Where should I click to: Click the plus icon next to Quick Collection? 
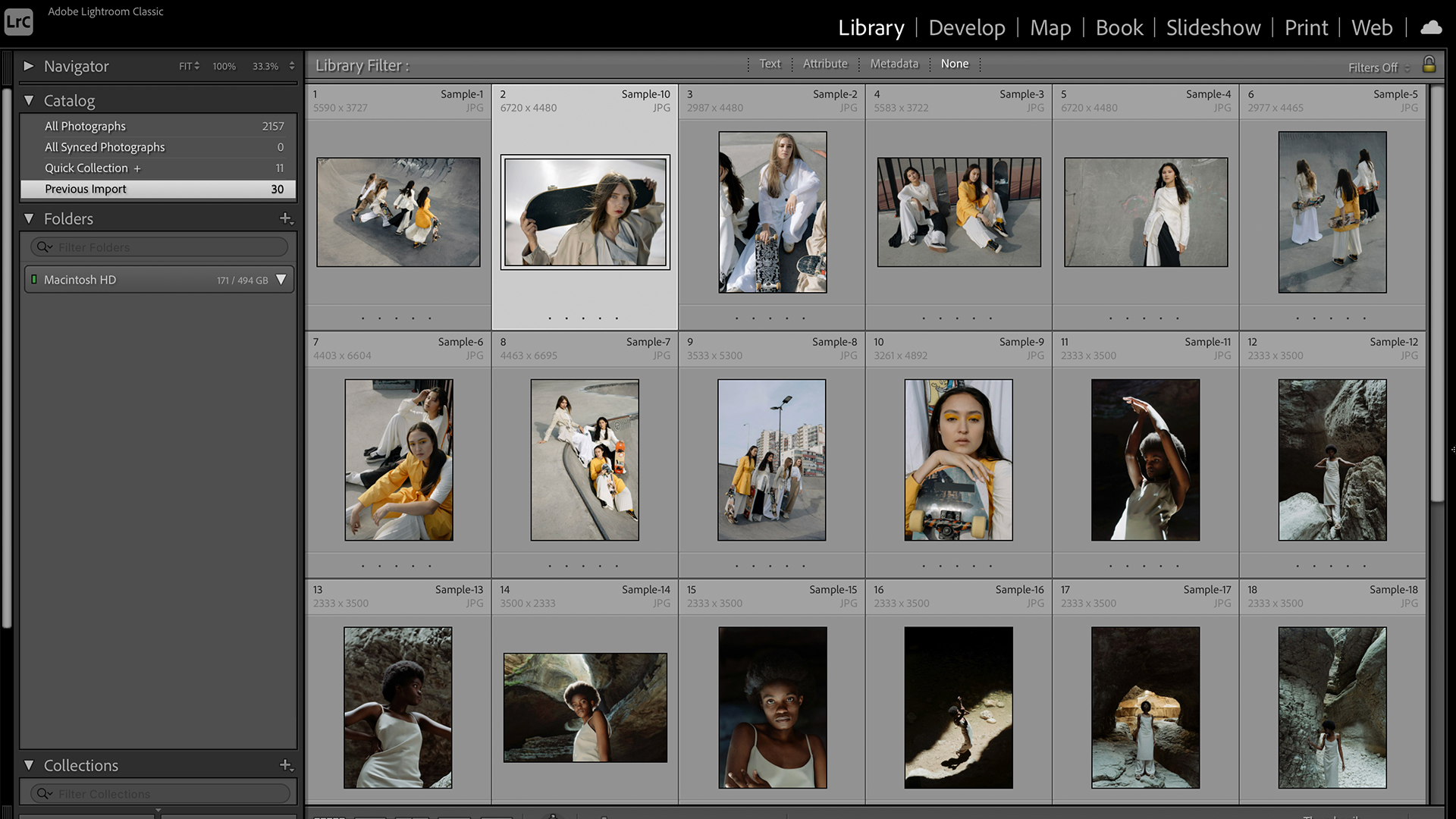(x=138, y=168)
